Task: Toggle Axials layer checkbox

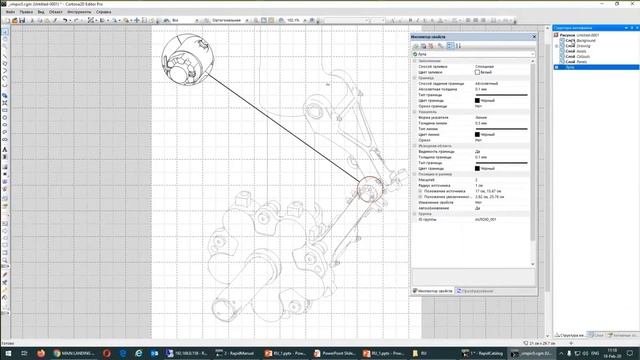Action: [x=562, y=51]
